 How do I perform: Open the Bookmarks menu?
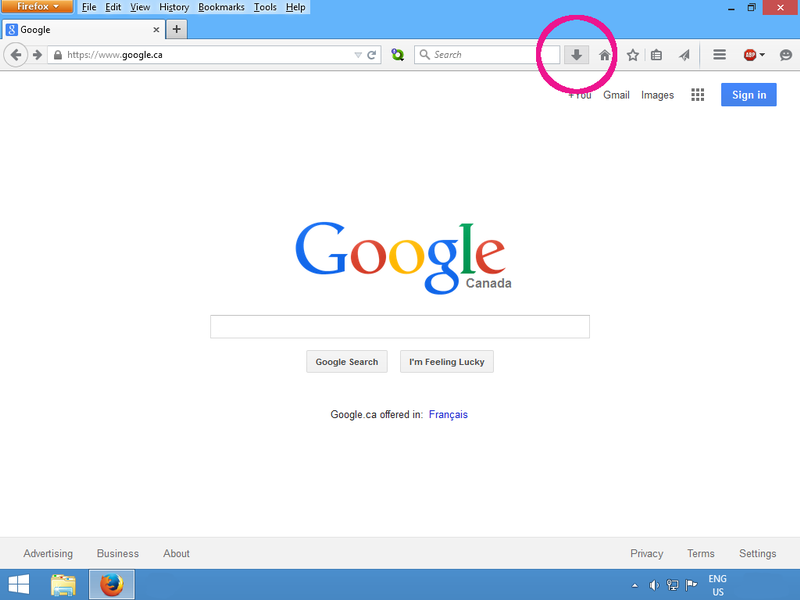(221, 7)
